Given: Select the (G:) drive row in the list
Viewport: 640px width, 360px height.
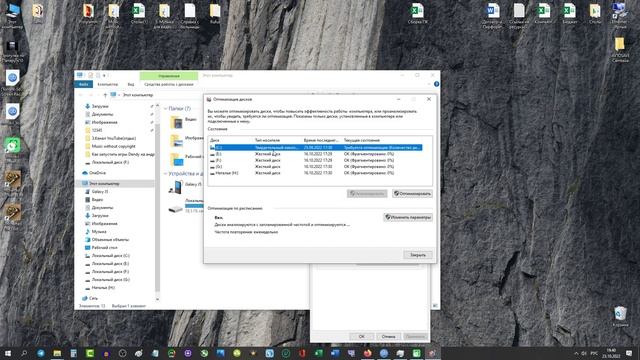Looking at the screenshot, I should click(x=316, y=167).
